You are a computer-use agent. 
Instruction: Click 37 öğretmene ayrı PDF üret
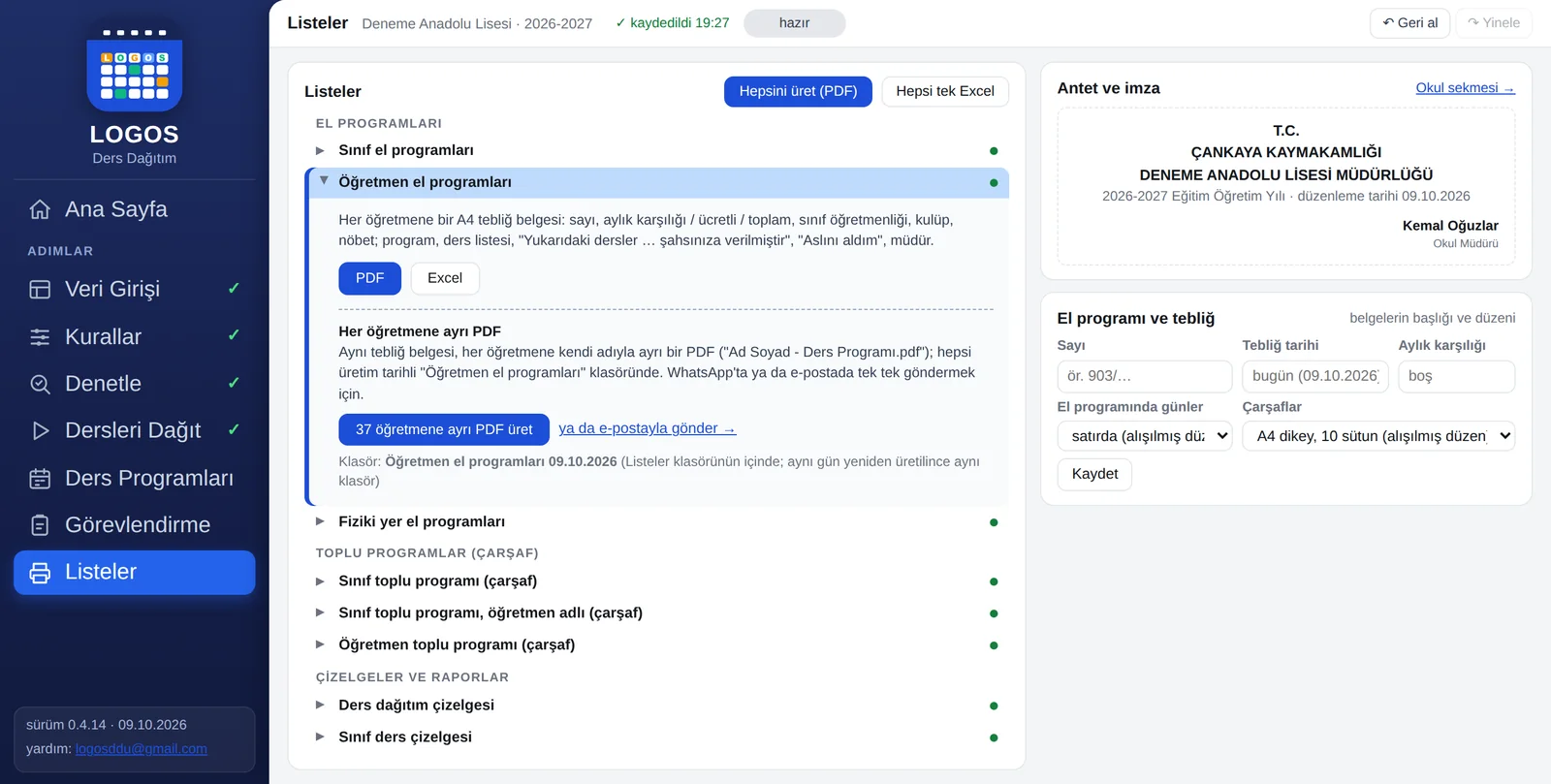tap(444, 429)
